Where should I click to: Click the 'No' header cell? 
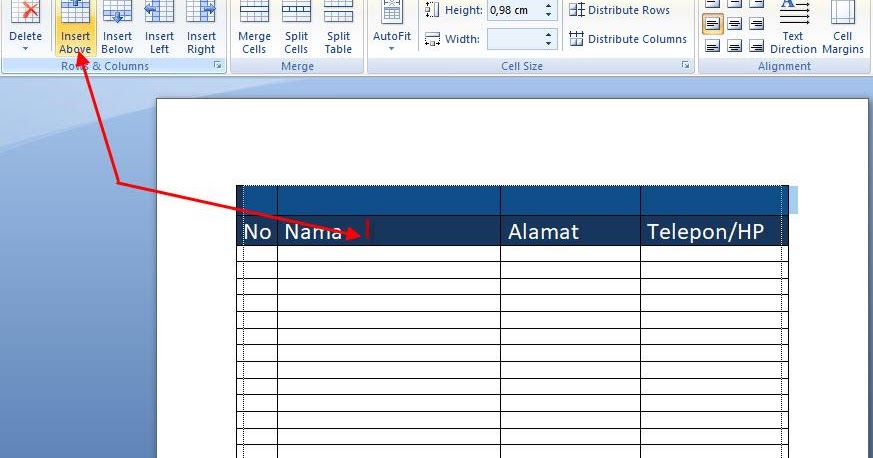[x=257, y=231]
